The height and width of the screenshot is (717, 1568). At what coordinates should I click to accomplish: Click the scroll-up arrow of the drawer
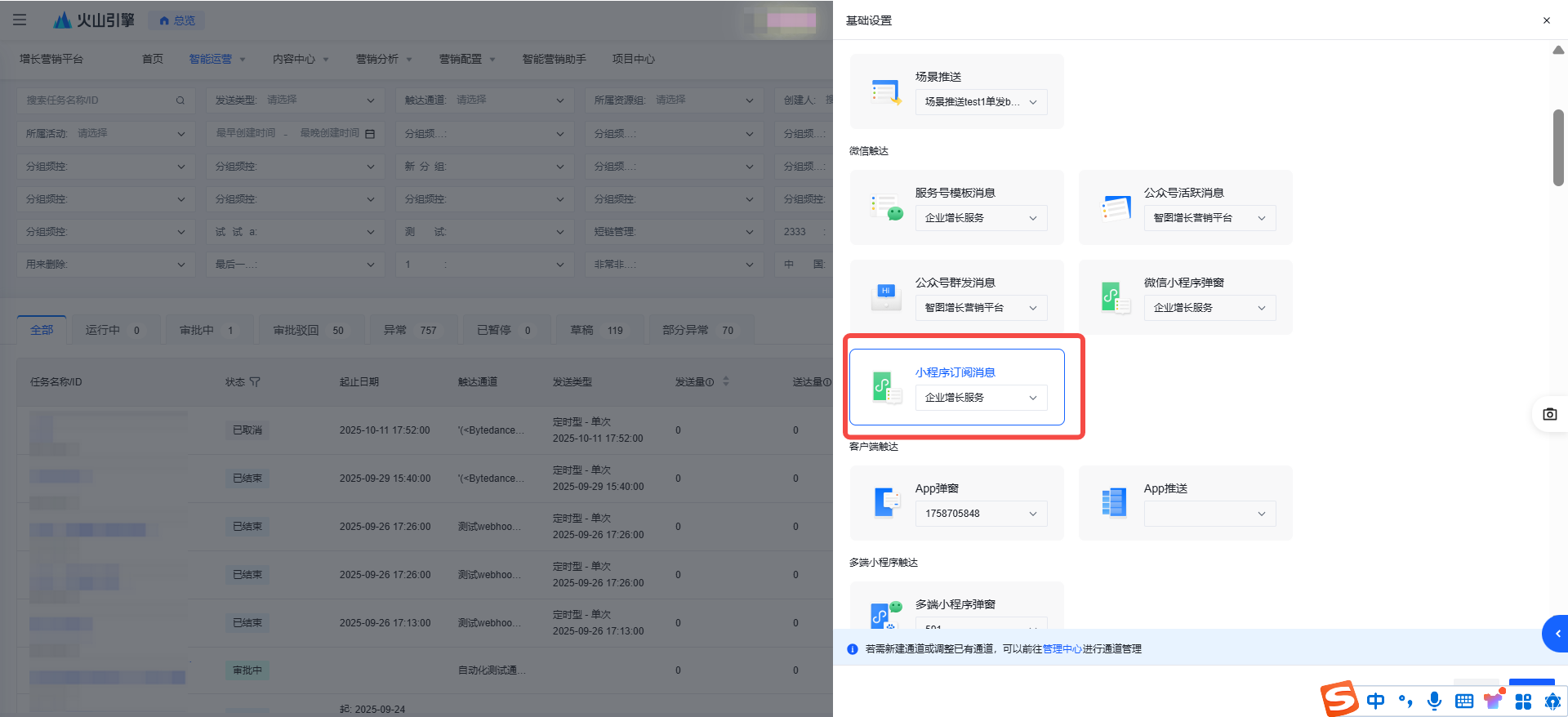(x=1558, y=50)
